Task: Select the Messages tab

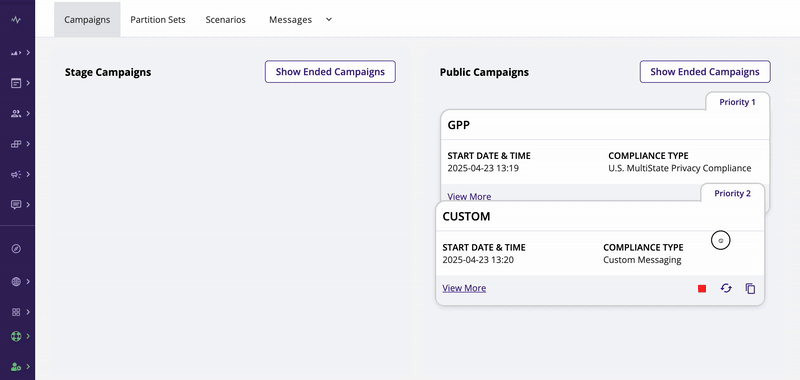Action: 290,20
